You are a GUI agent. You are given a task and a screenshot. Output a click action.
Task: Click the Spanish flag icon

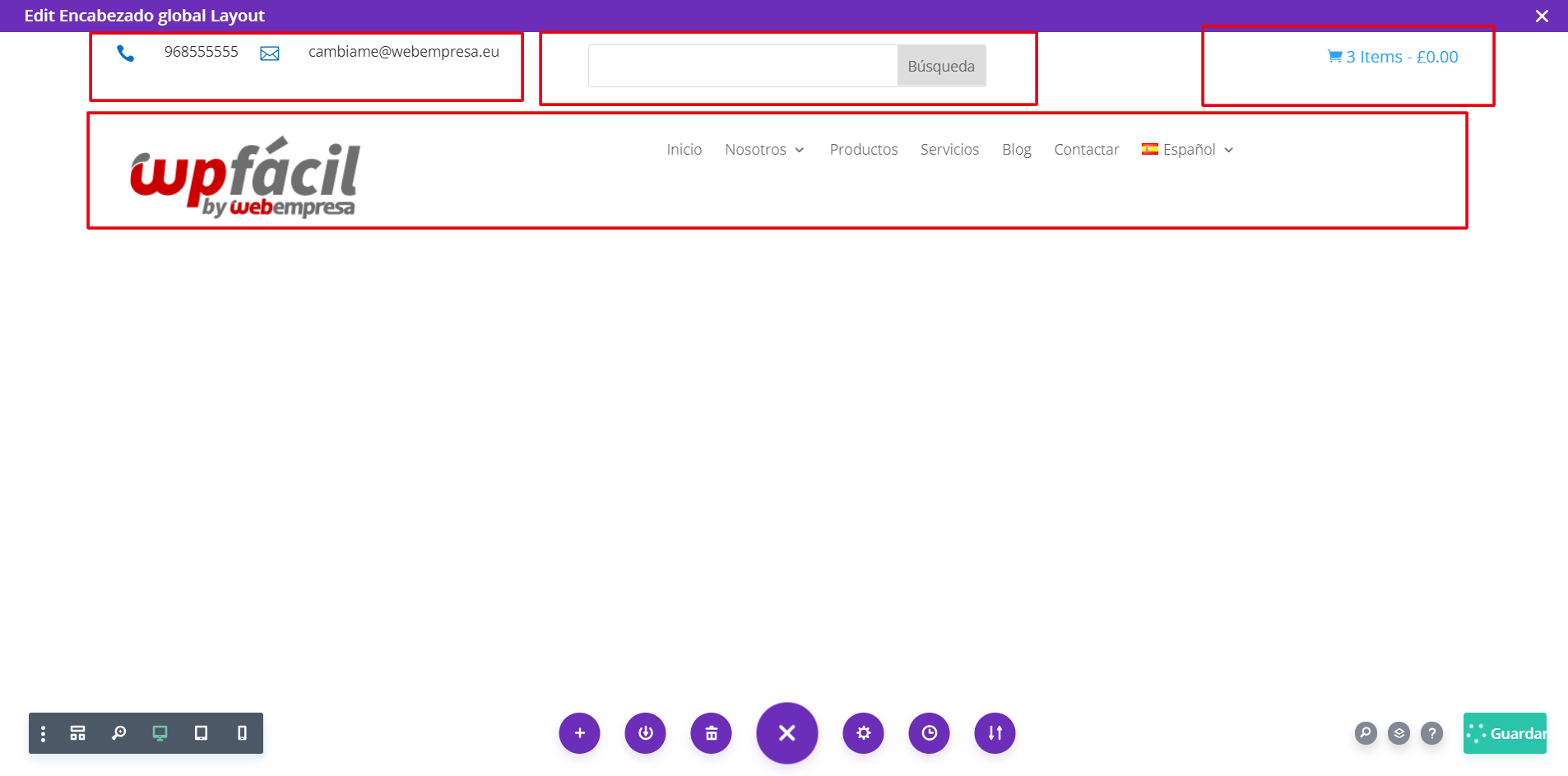tap(1150, 149)
